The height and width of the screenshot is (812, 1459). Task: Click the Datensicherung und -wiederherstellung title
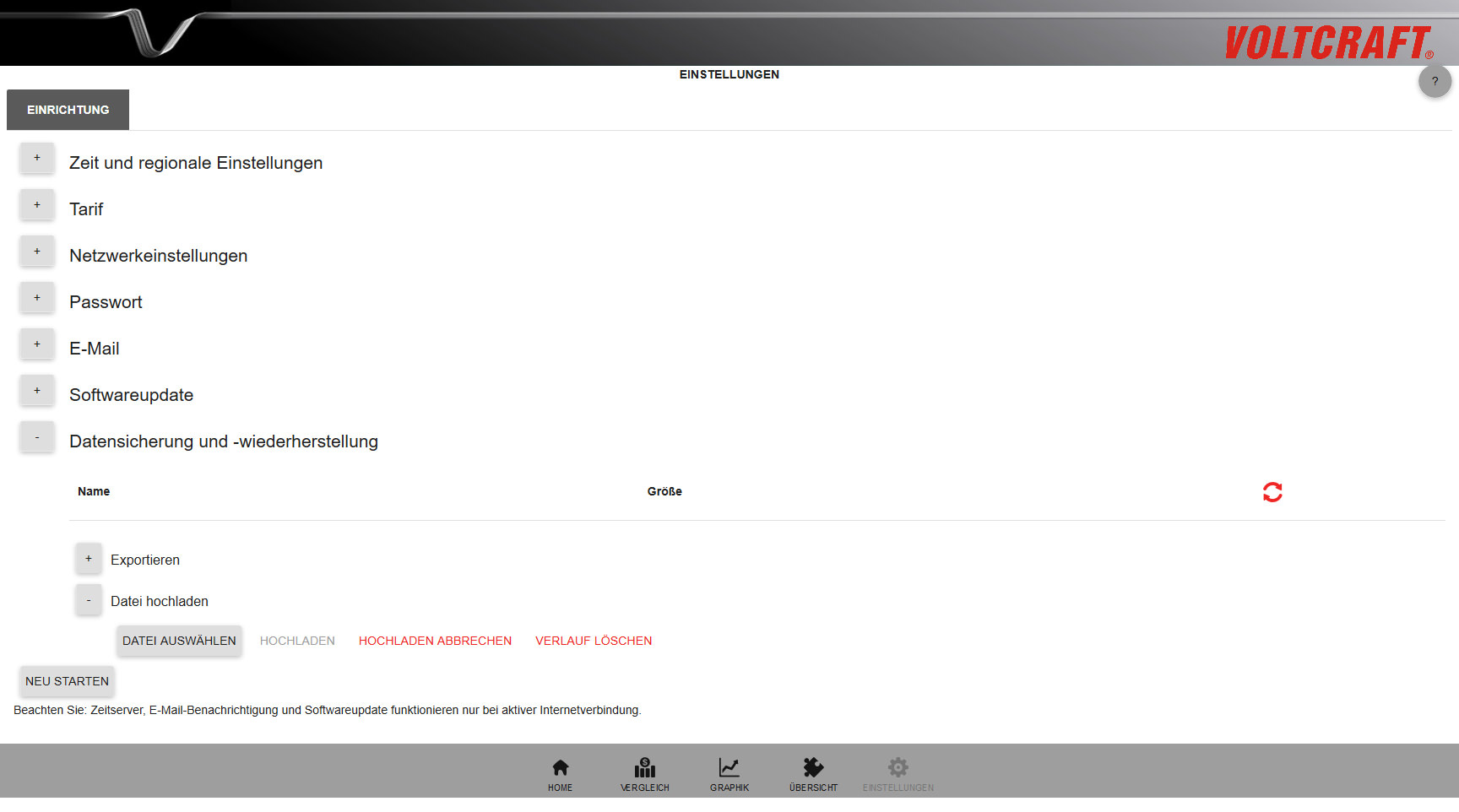pyautogui.click(x=224, y=441)
